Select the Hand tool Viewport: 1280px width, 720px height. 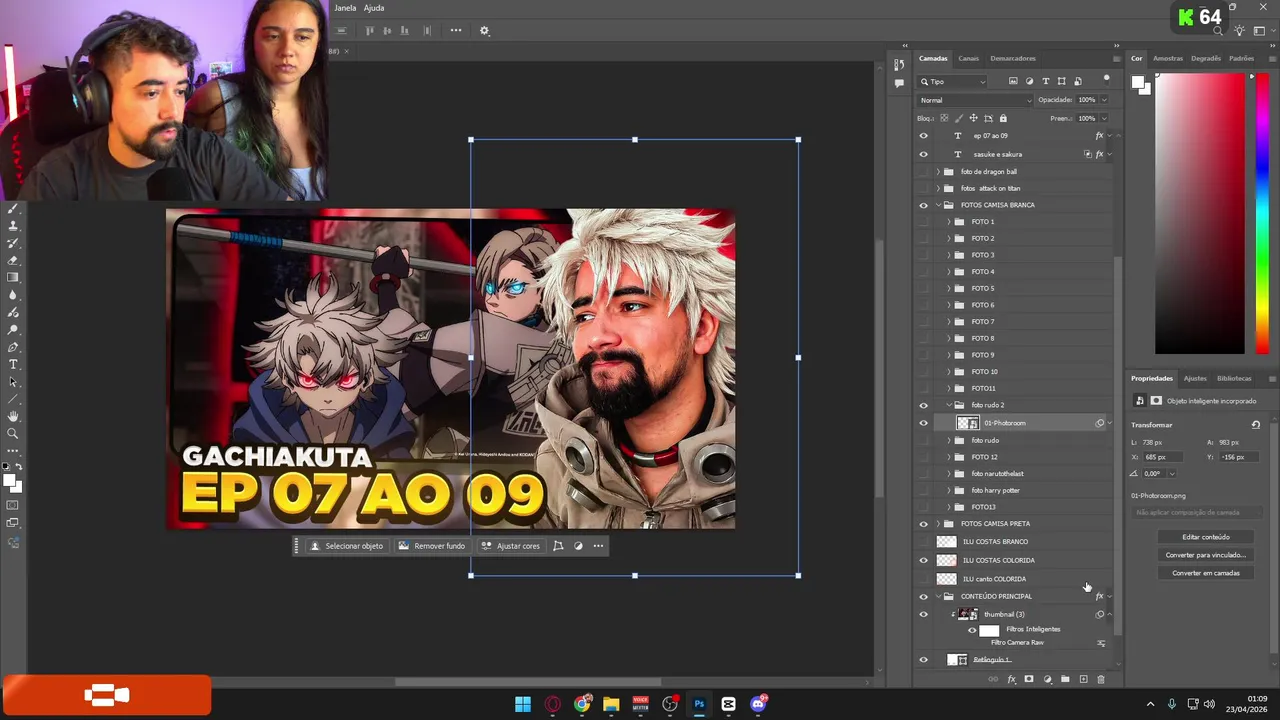pos(13,416)
